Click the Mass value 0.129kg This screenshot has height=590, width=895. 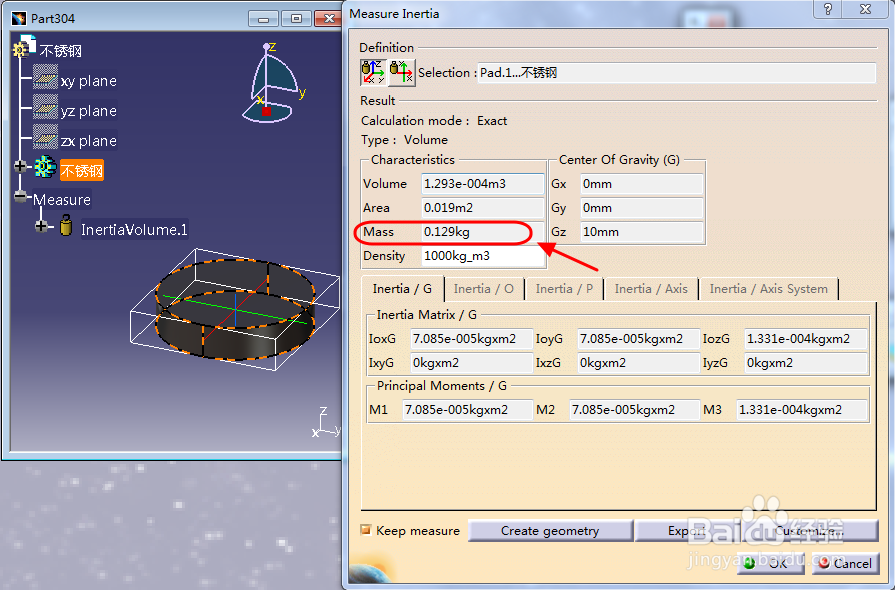click(x=482, y=232)
